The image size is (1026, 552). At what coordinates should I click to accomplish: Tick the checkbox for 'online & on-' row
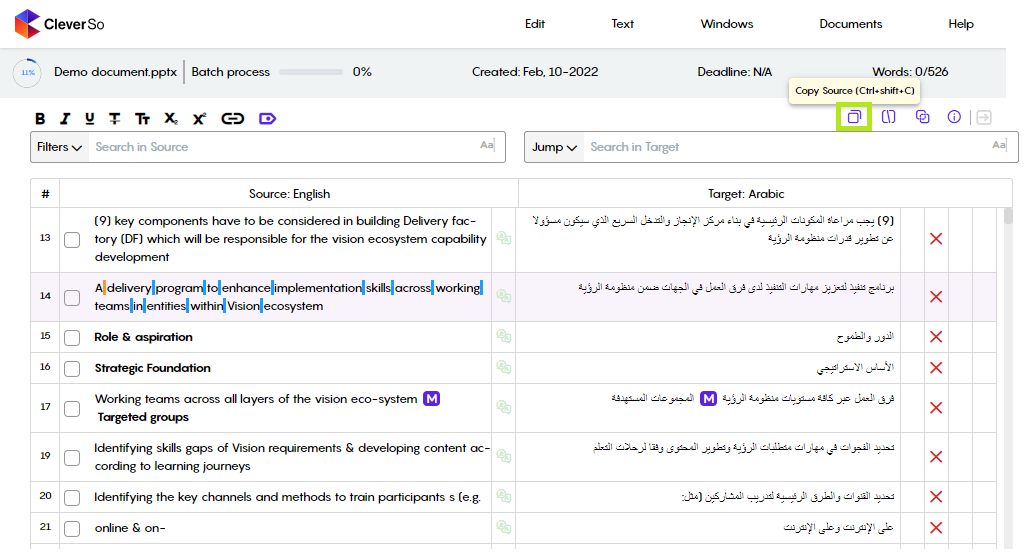tap(72, 528)
